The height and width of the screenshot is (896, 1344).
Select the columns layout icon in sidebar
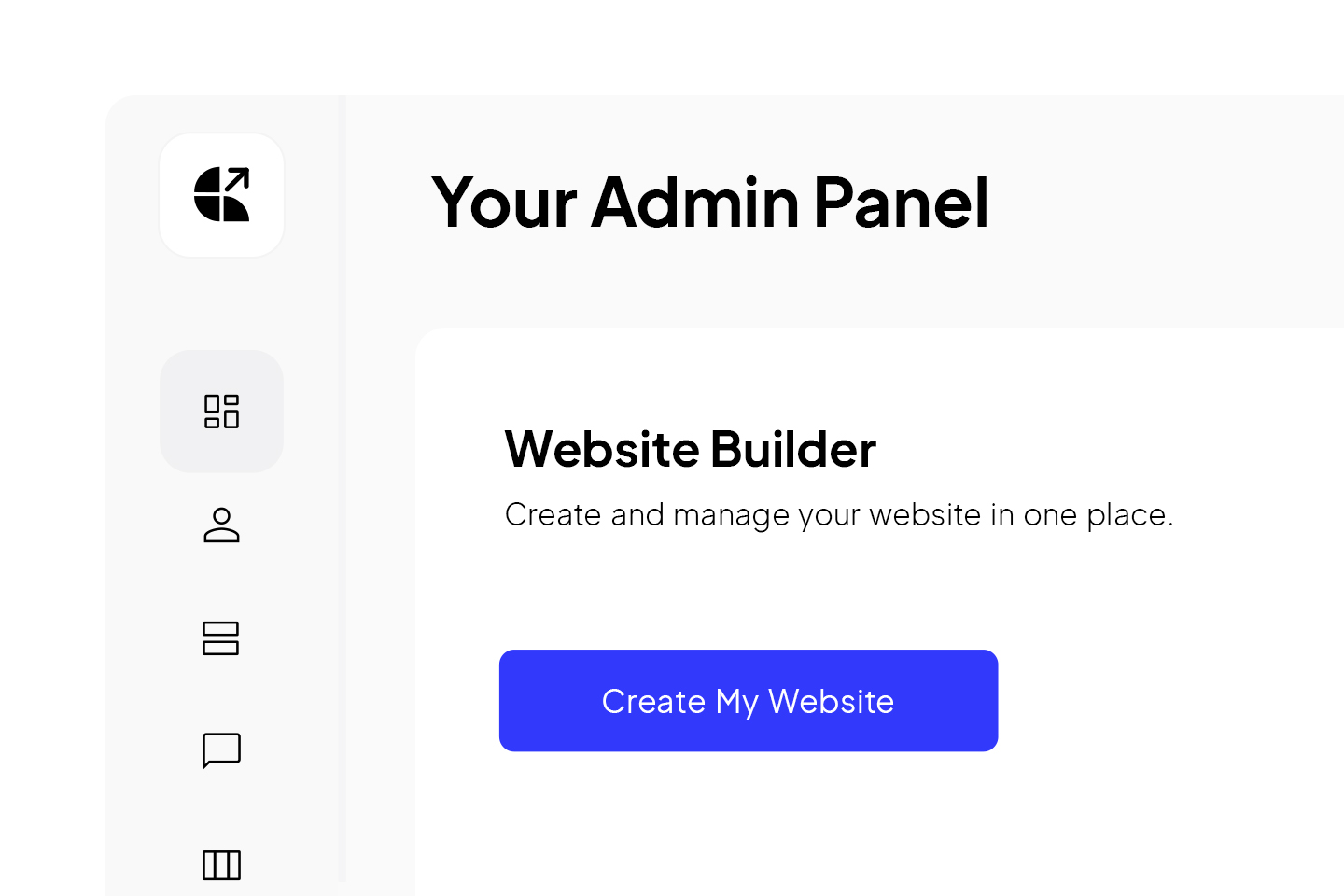(x=222, y=865)
